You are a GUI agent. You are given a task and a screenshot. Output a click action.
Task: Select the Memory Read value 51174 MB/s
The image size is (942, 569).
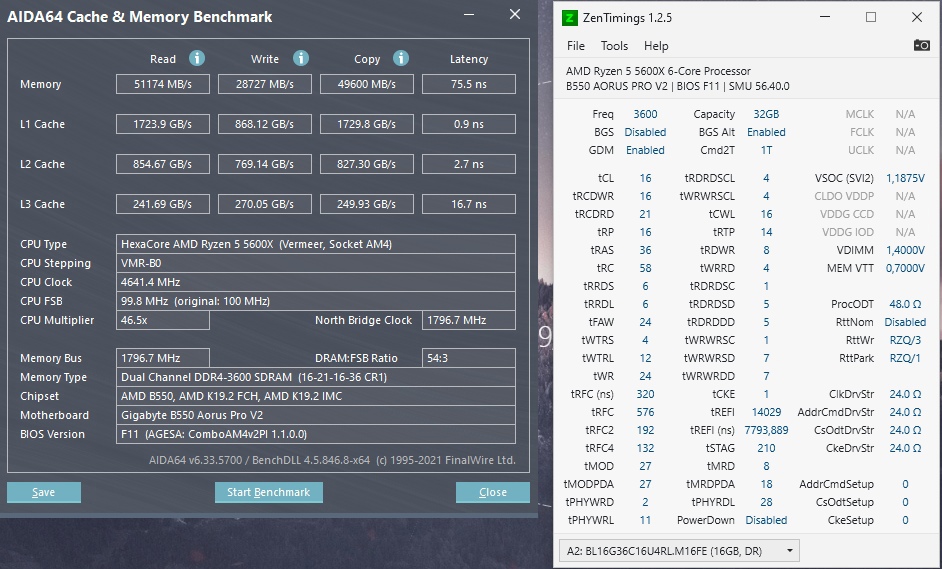(x=163, y=84)
